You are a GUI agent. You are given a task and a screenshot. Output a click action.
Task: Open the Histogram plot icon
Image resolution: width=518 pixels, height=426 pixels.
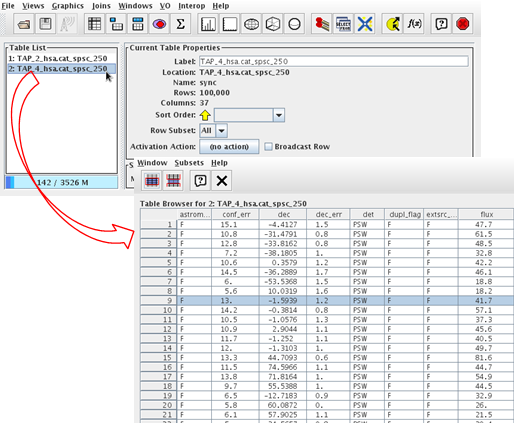pos(208,24)
